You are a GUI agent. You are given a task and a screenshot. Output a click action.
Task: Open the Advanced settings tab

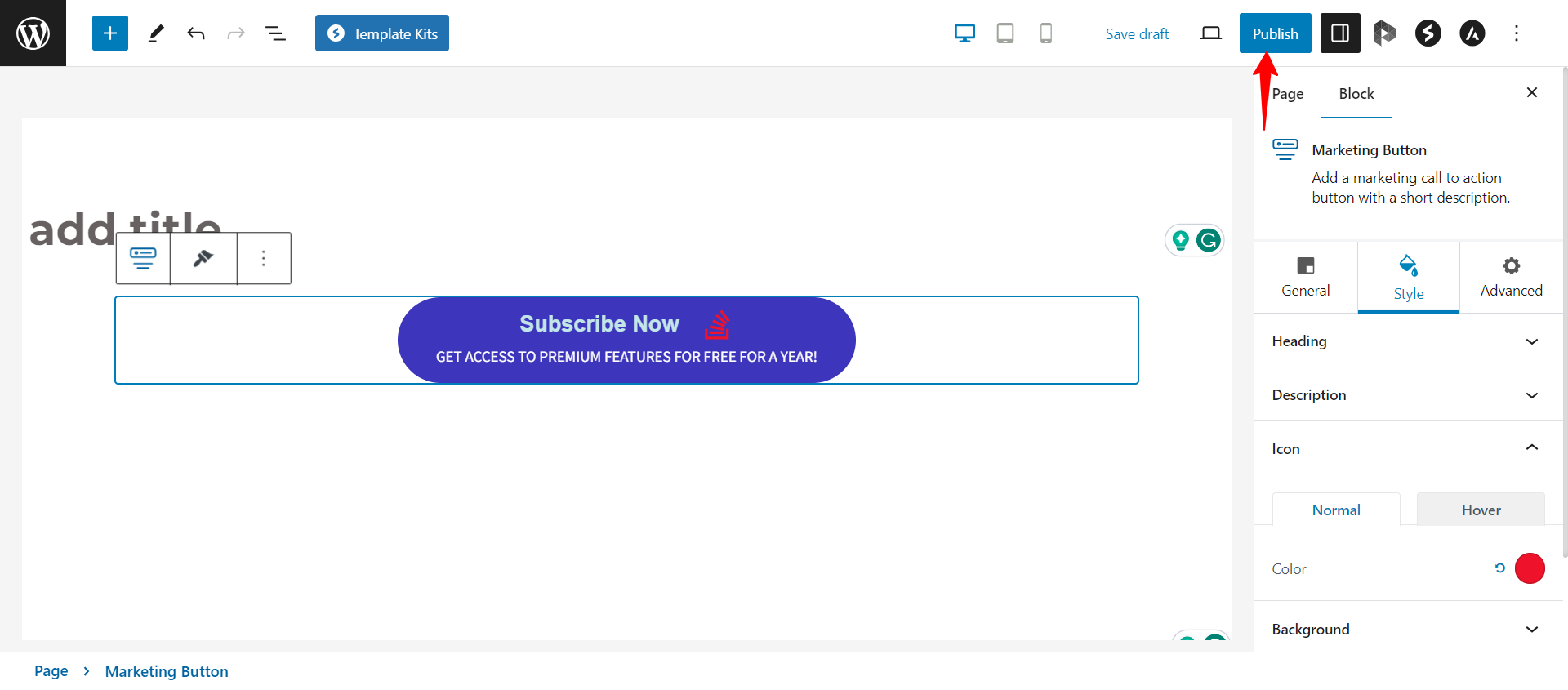(x=1511, y=277)
